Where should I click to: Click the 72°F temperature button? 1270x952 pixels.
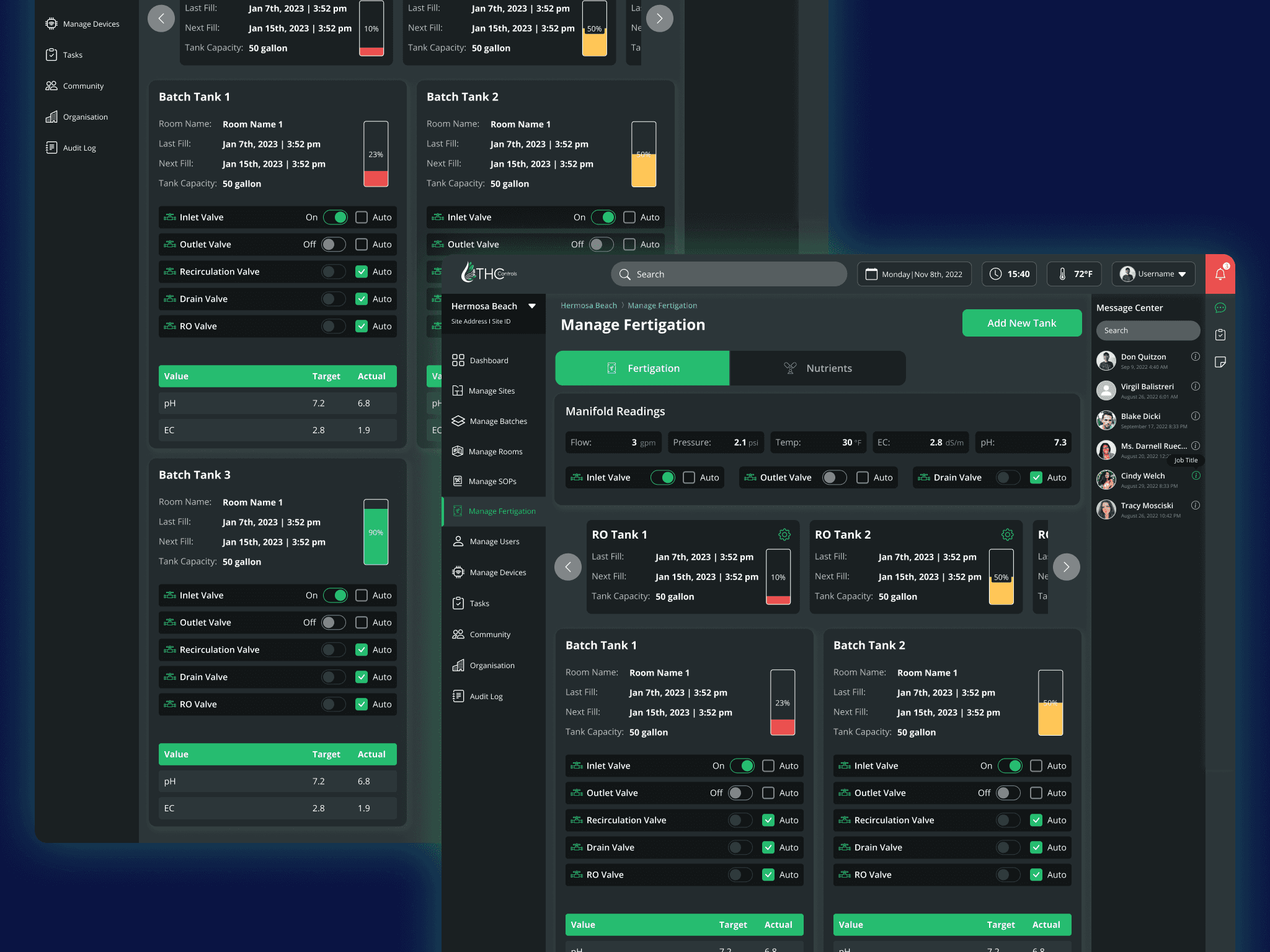(1075, 274)
